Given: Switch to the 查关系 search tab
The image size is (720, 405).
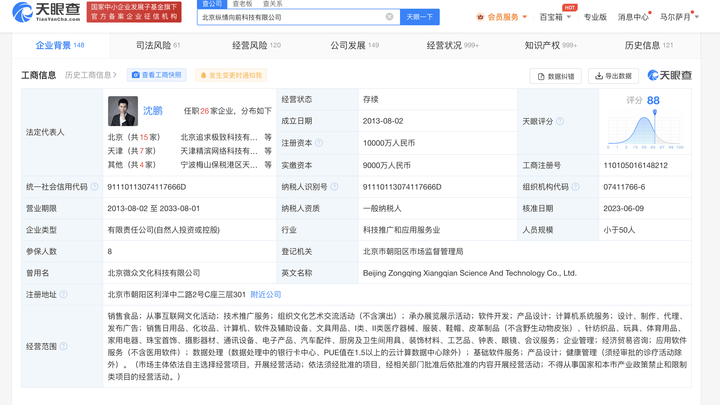Looking at the screenshot, I should click(272, 4).
